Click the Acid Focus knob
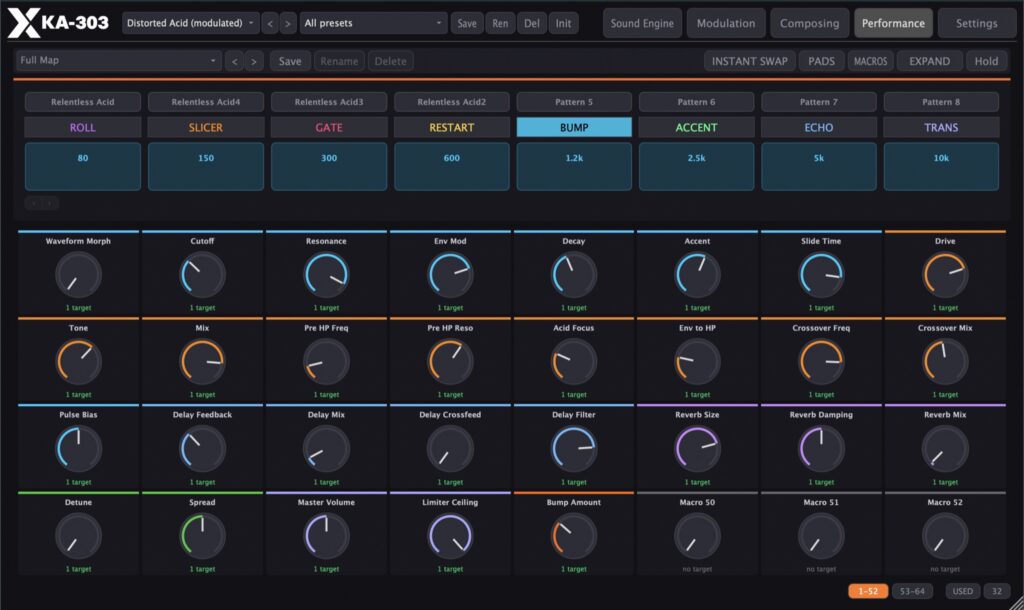This screenshot has width=1024, height=610. click(574, 362)
